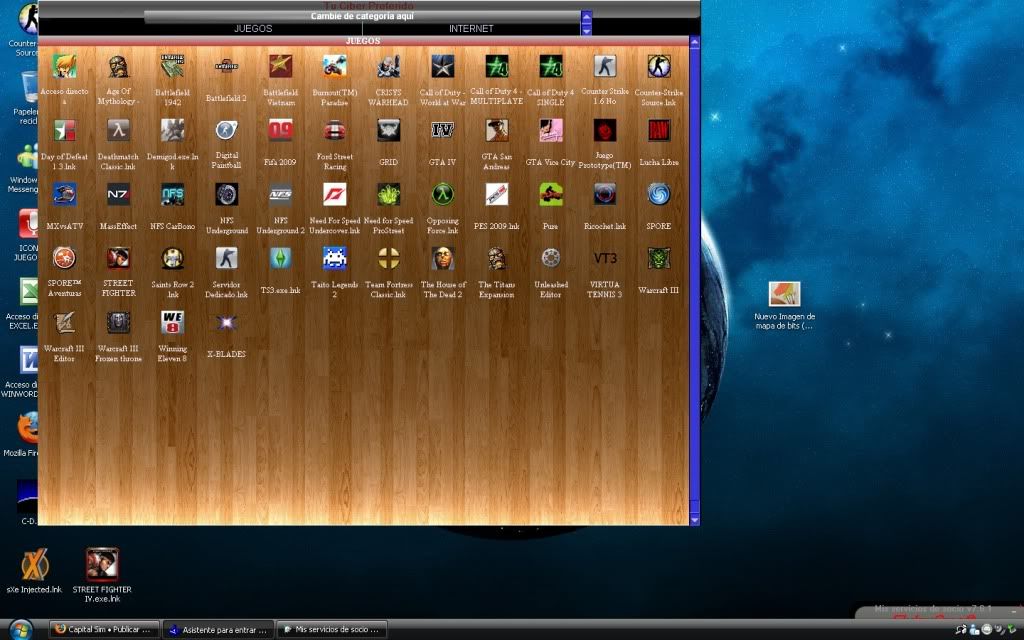
Task: Switch to the INTERNET category tab
Action: [x=471, y=29]
